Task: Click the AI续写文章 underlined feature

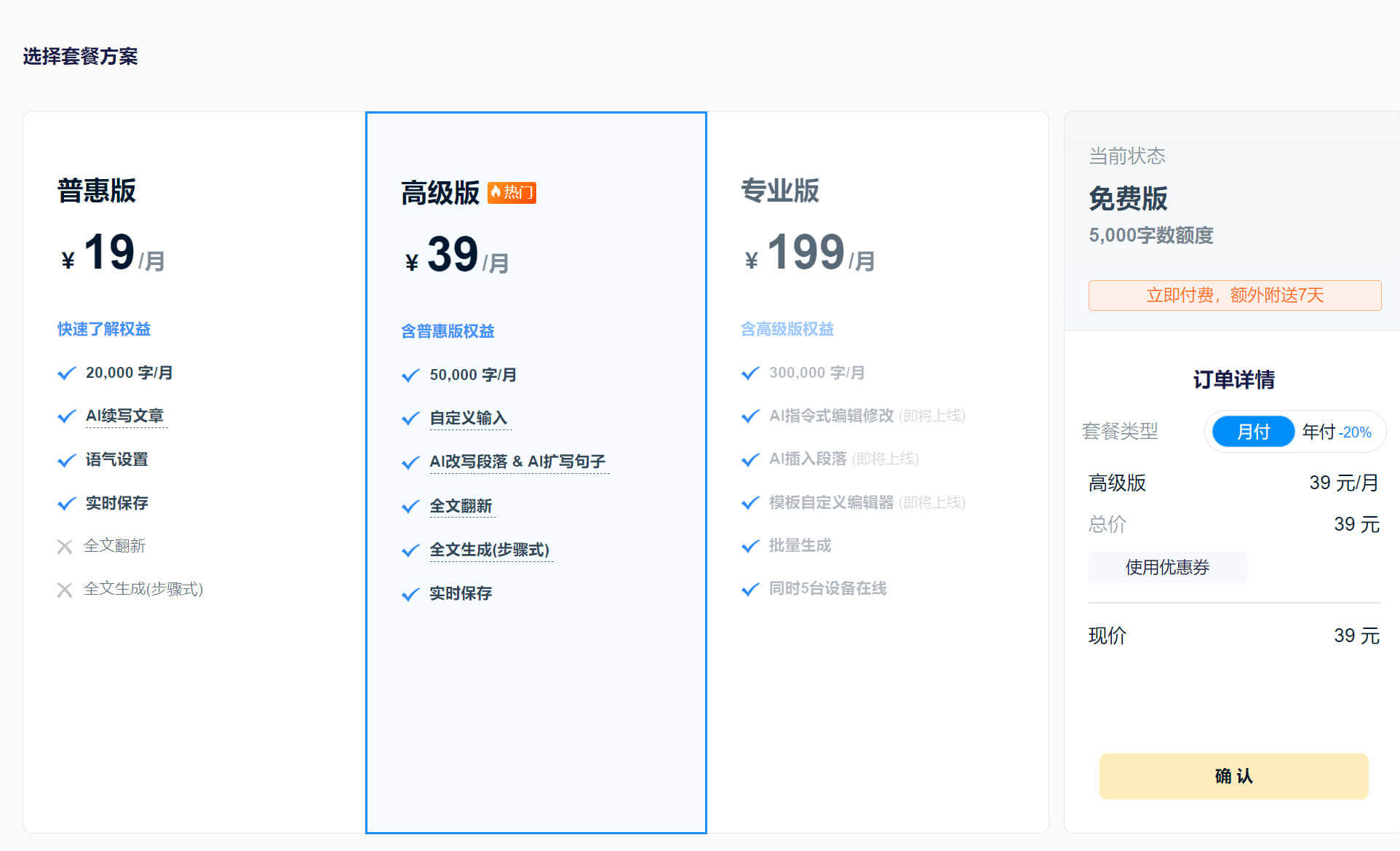Action: click(124, 416)
